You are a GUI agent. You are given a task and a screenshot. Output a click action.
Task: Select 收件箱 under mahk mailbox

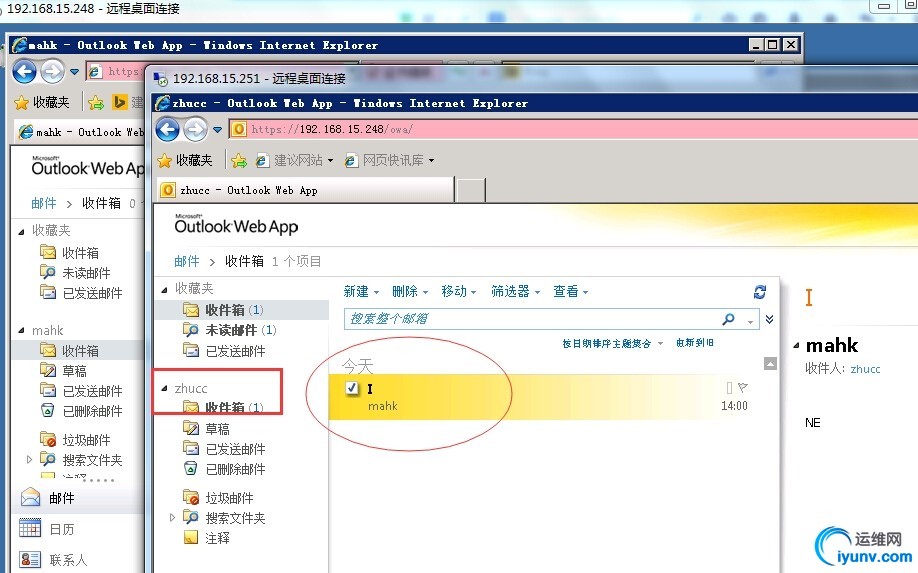coord(79,350)
